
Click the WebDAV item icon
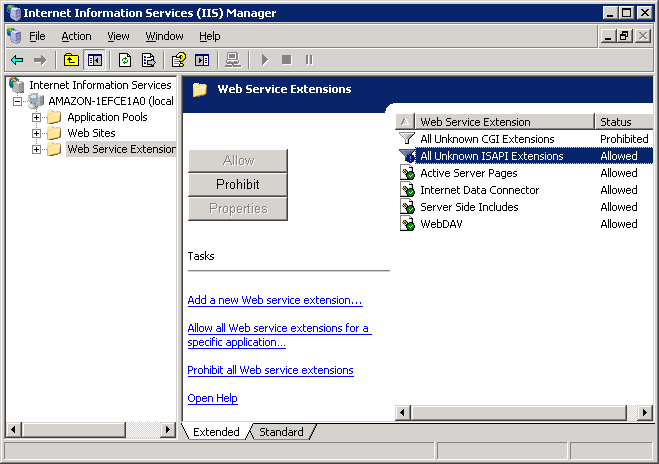407,224
